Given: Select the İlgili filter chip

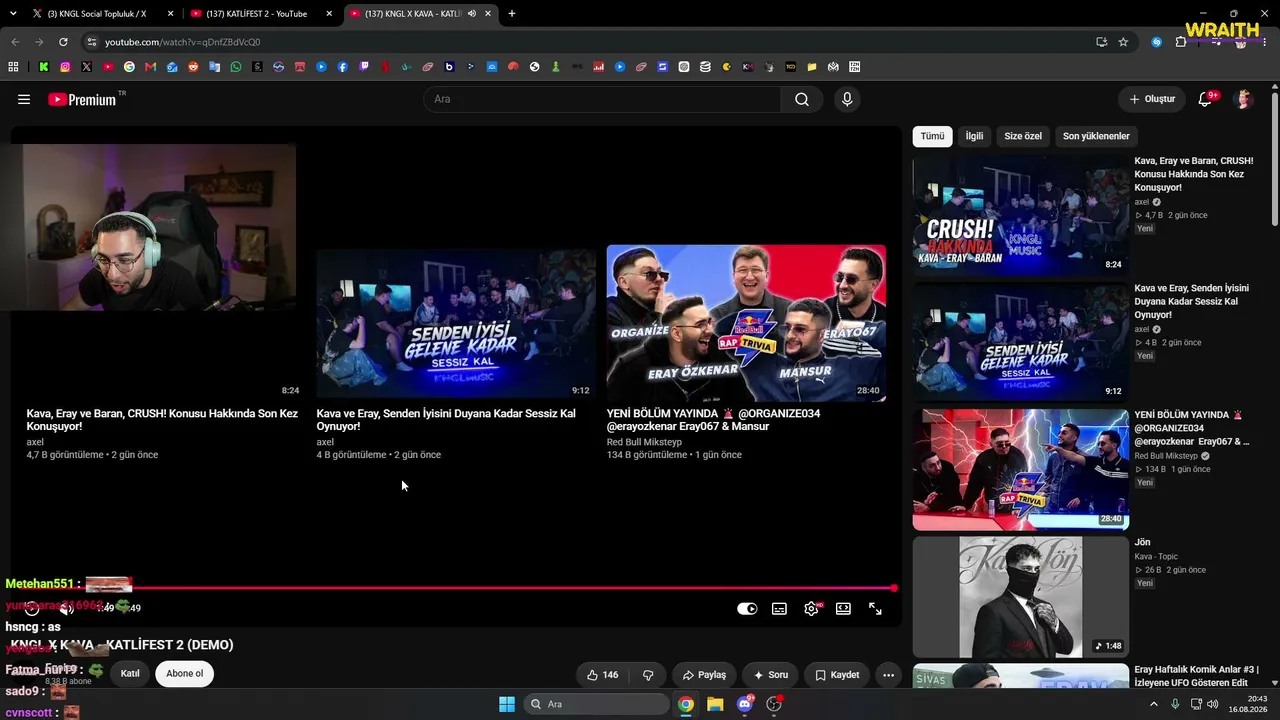Looking at the screenshot, I should [974, 136].
